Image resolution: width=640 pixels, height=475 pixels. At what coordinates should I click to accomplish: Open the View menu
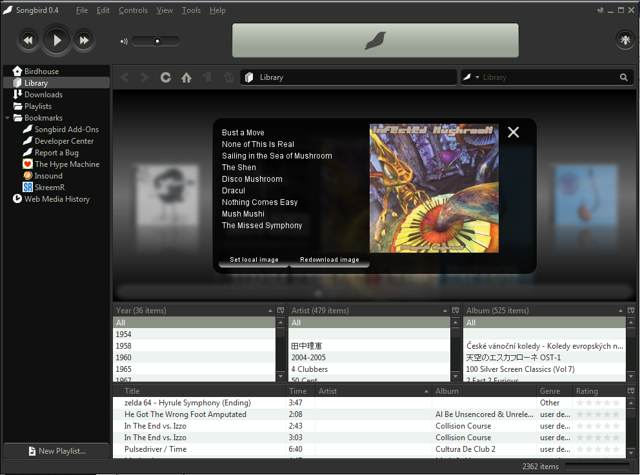pyautogui.click(x=164, y=10)
